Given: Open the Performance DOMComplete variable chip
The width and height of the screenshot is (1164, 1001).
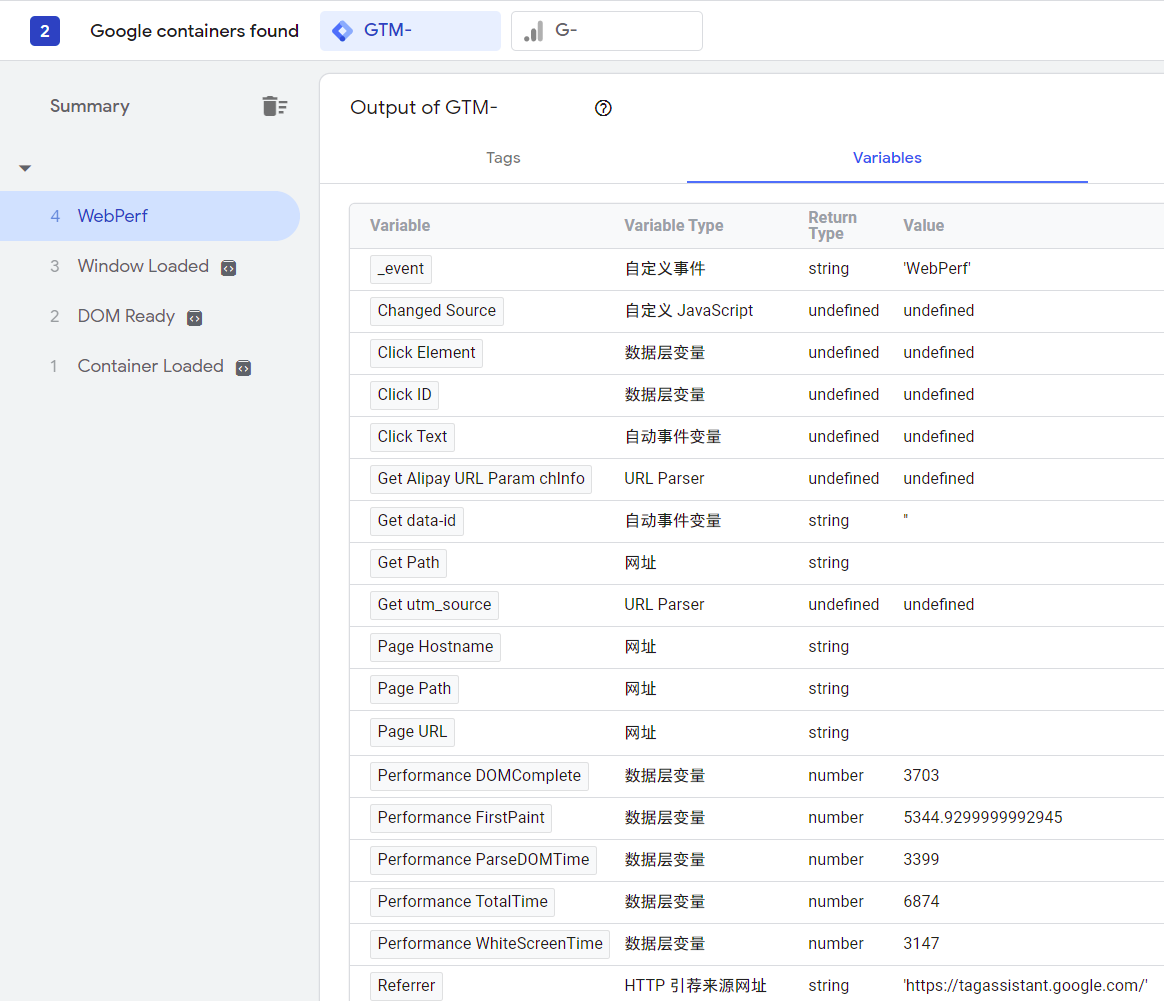Looking at the screenshot, I should (480, 776).
